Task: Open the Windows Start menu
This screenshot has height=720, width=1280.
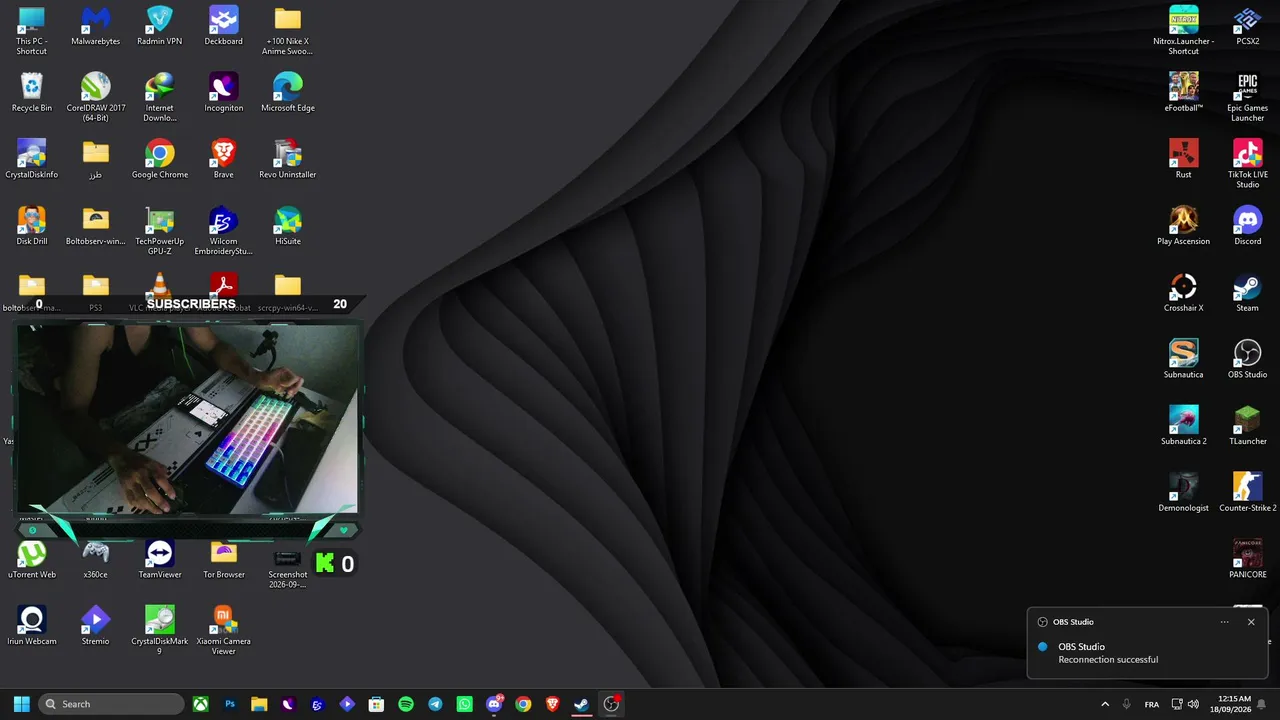Action: (21, 704)
